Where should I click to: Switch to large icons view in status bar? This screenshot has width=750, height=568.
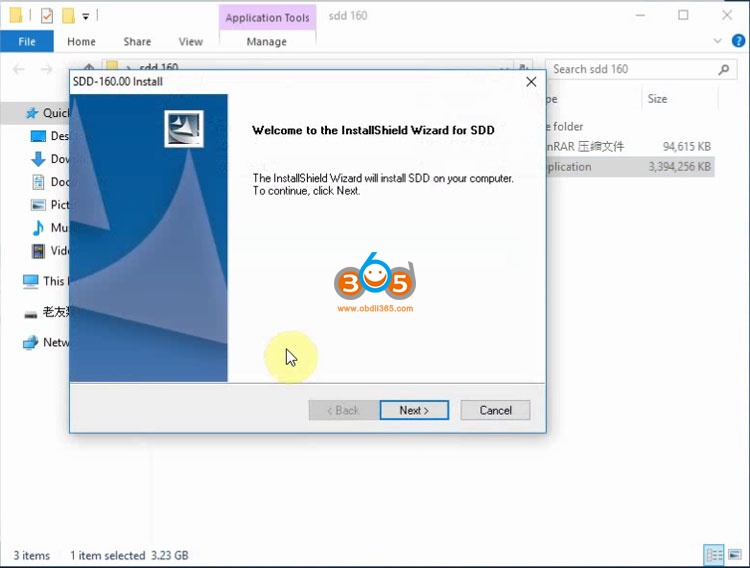(734, 555)
